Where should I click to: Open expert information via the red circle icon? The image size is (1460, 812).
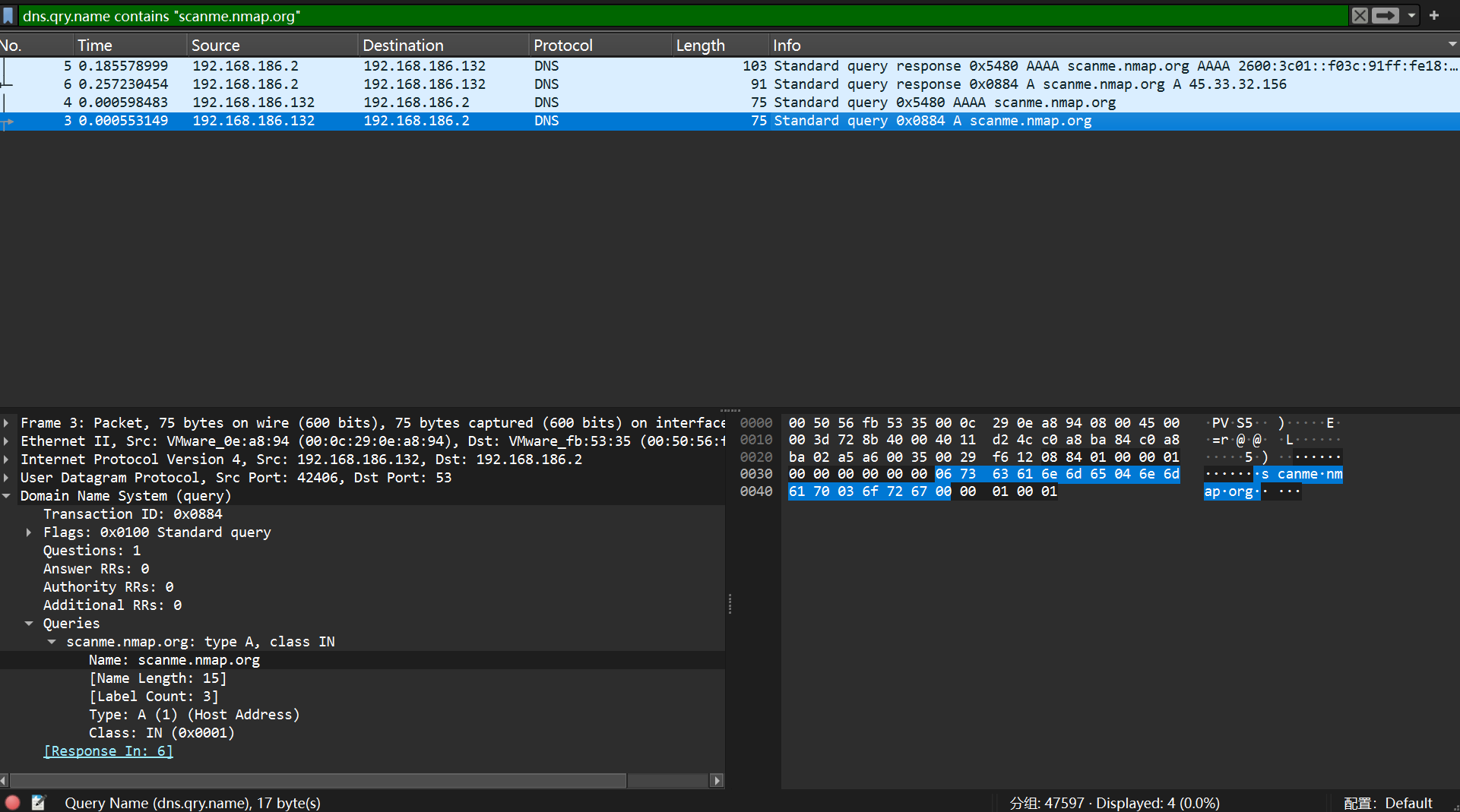tap(13, 802)
